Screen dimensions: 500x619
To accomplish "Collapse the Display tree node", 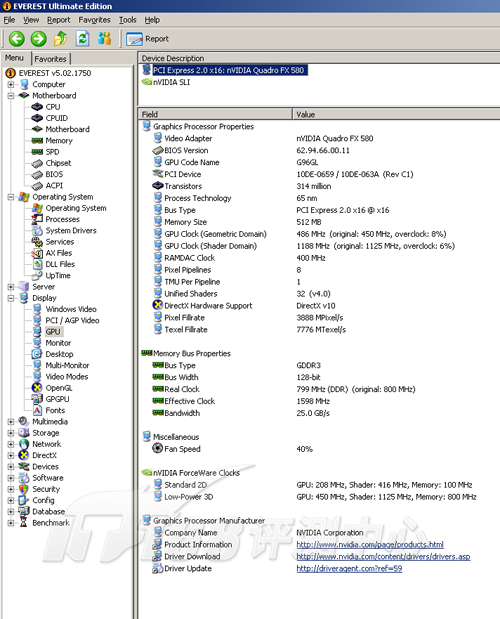I will [11, 298].
